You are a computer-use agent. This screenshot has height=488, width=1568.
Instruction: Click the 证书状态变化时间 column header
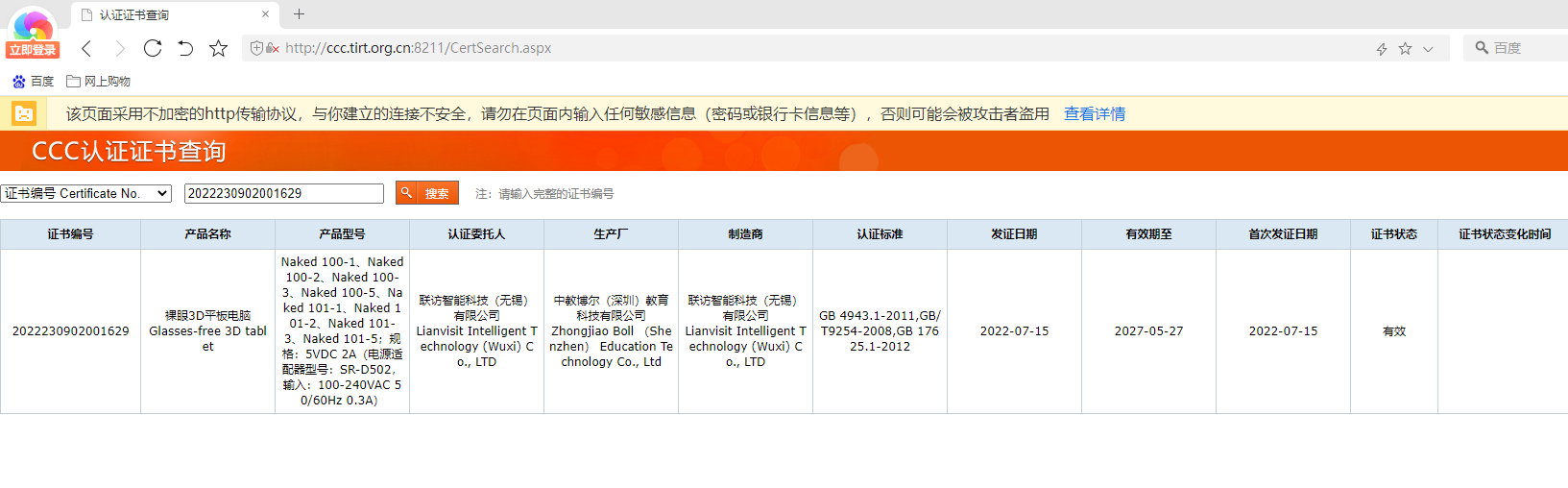[x=1505, y=234]
